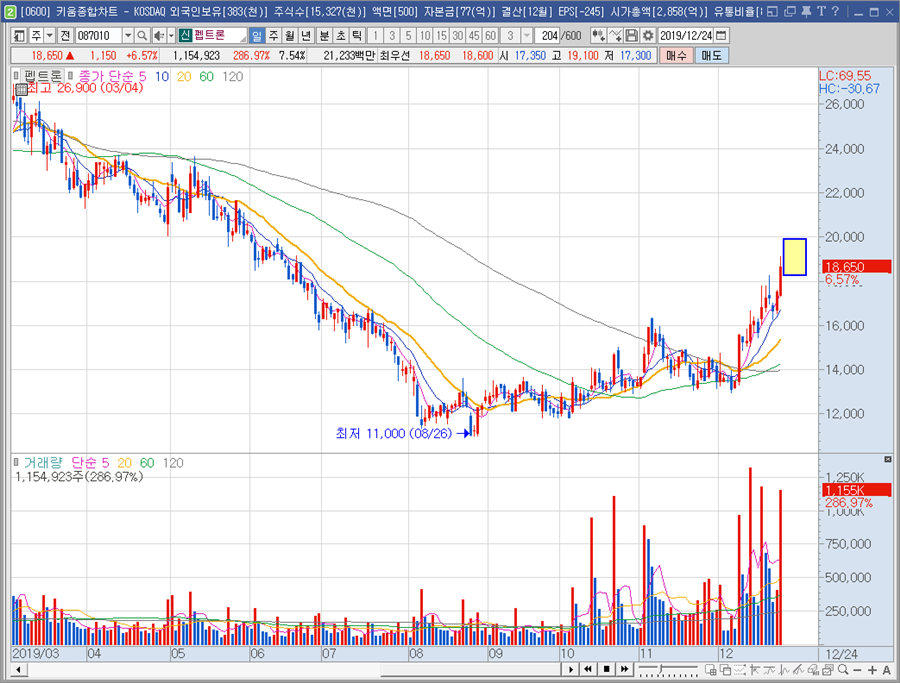Select the 45 interval tab
Viewport: 900px width, 683px height.
[474, 36]
